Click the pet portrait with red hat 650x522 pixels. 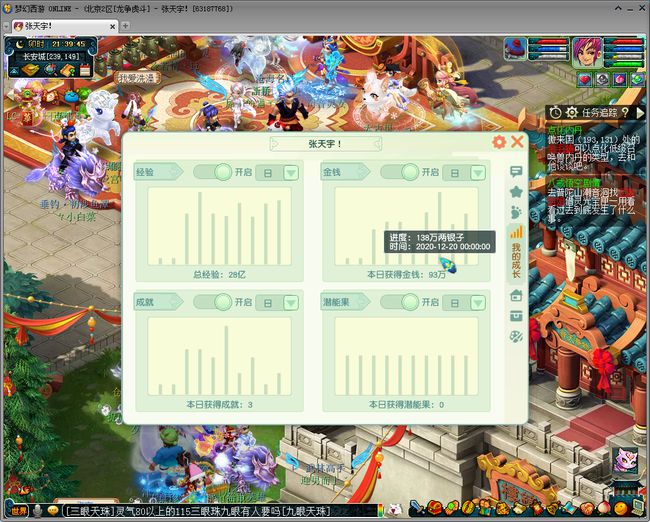[x=515, y=49]
